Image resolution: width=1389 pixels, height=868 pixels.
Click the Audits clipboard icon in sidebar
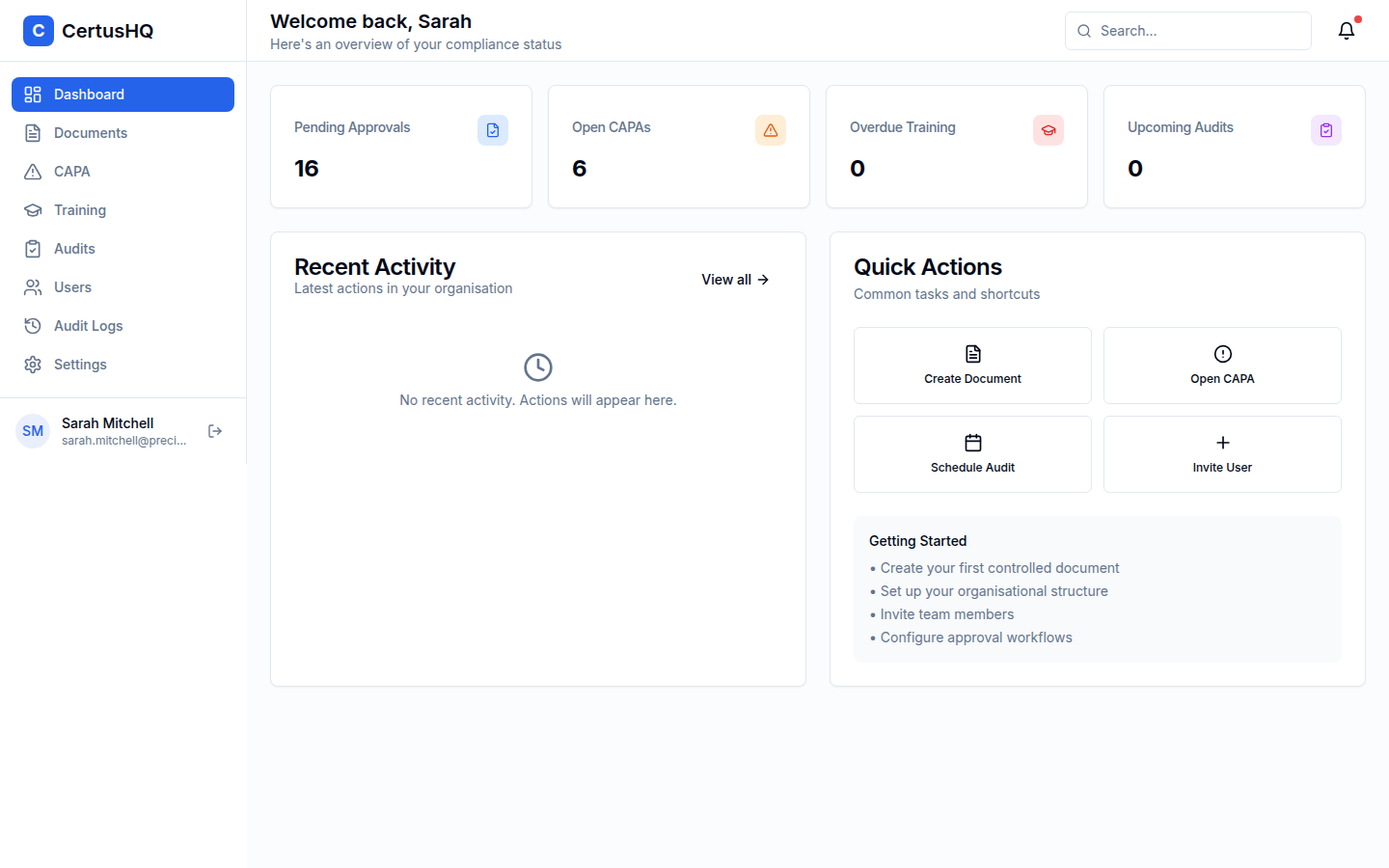point(33,248)
